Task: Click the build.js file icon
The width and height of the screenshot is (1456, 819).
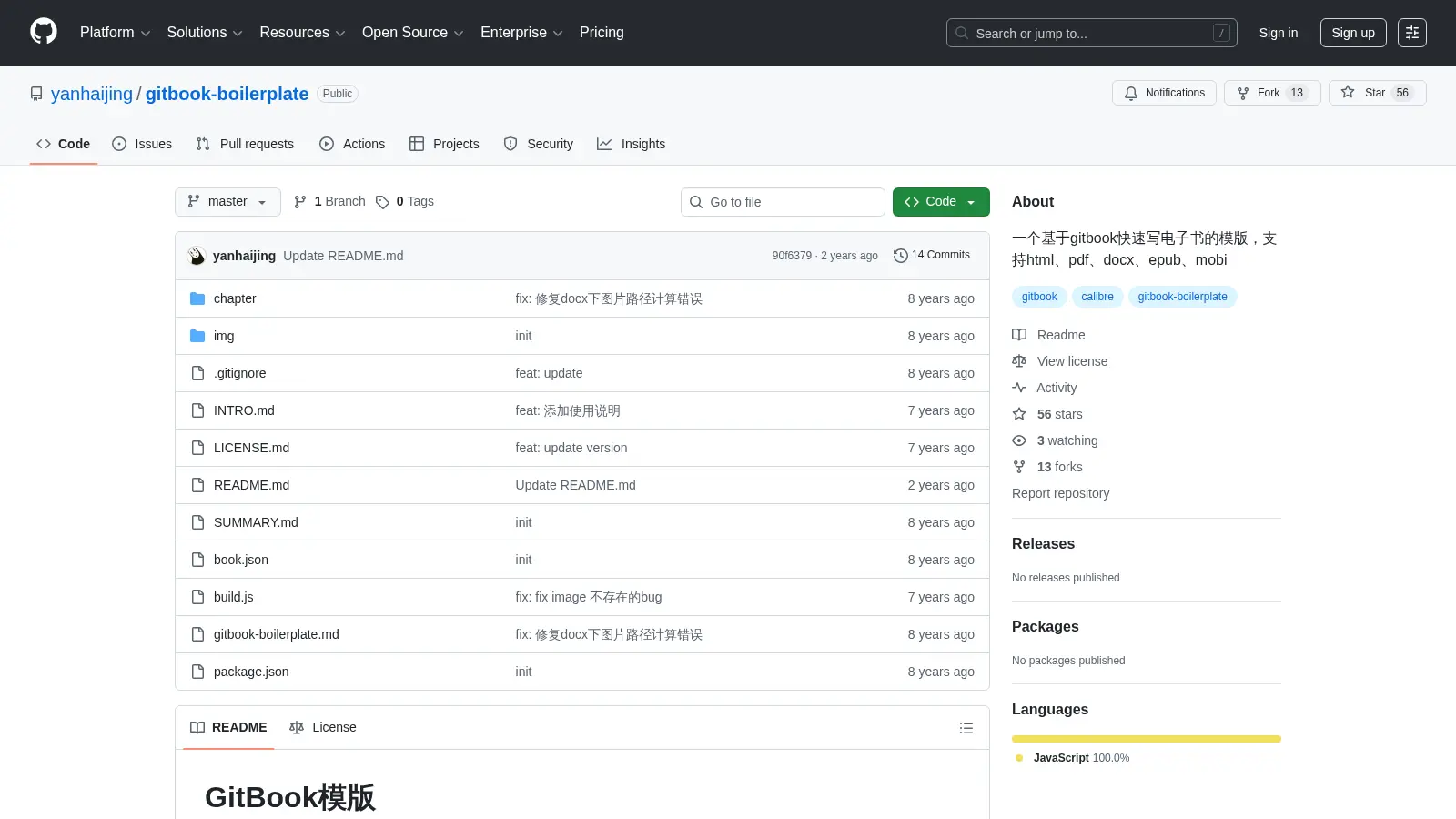Action: coord(197,597)
